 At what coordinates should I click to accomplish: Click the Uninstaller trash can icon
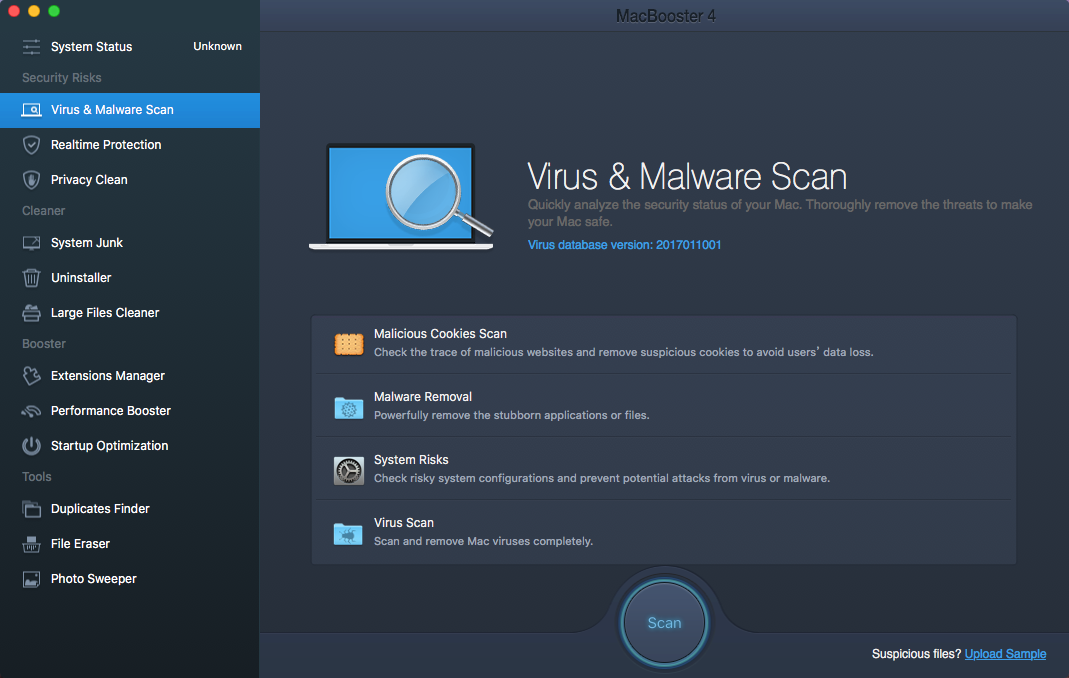[31, 278]
